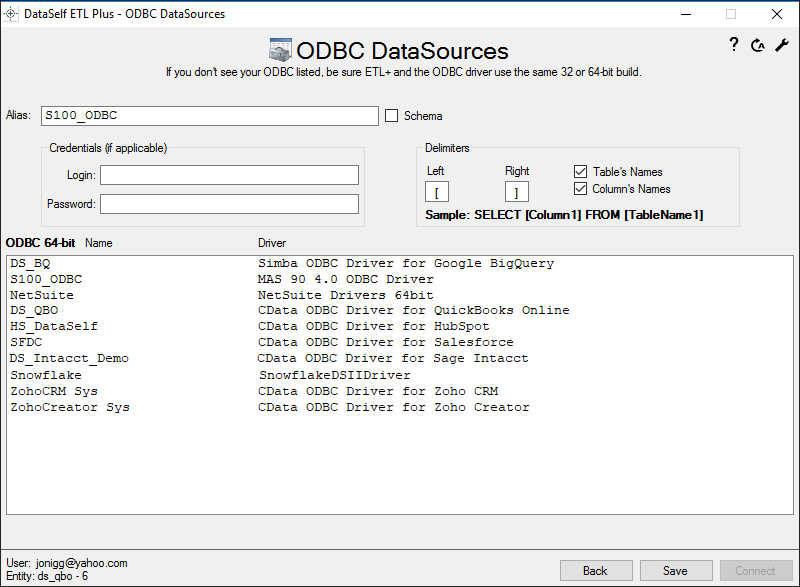Click the Back button
This screenshot has height=587, width=800.
click(595, 570)
